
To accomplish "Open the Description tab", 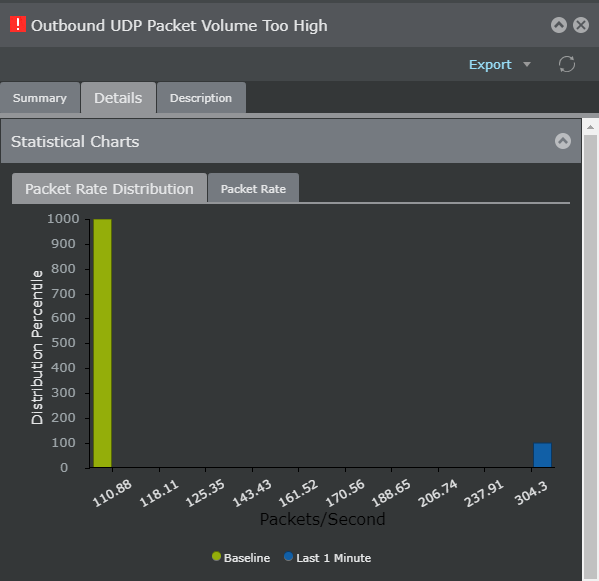I will [201, 98].
